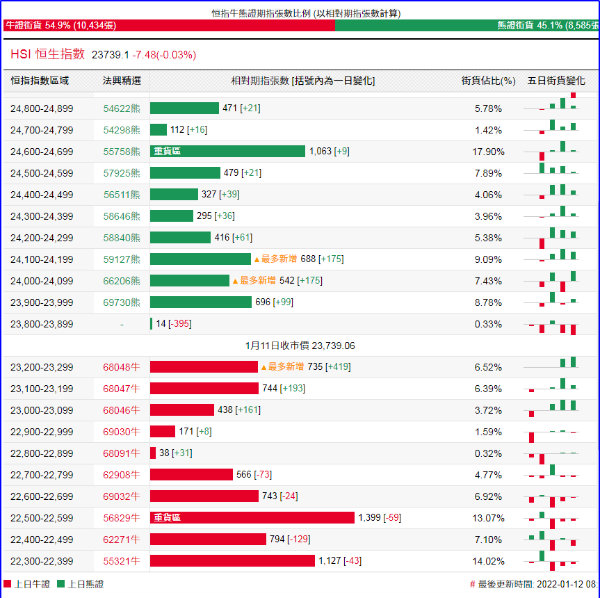Click the 17.90% street share value
Screen dimensions: 600x598
click(x=488, y=152)
